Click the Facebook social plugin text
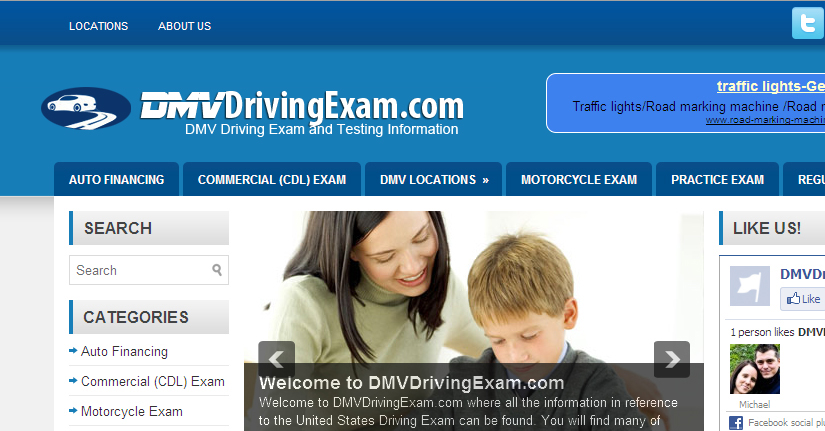Image resolution: width=825 pixels, height=431 pixels. [x=786, y=423]
